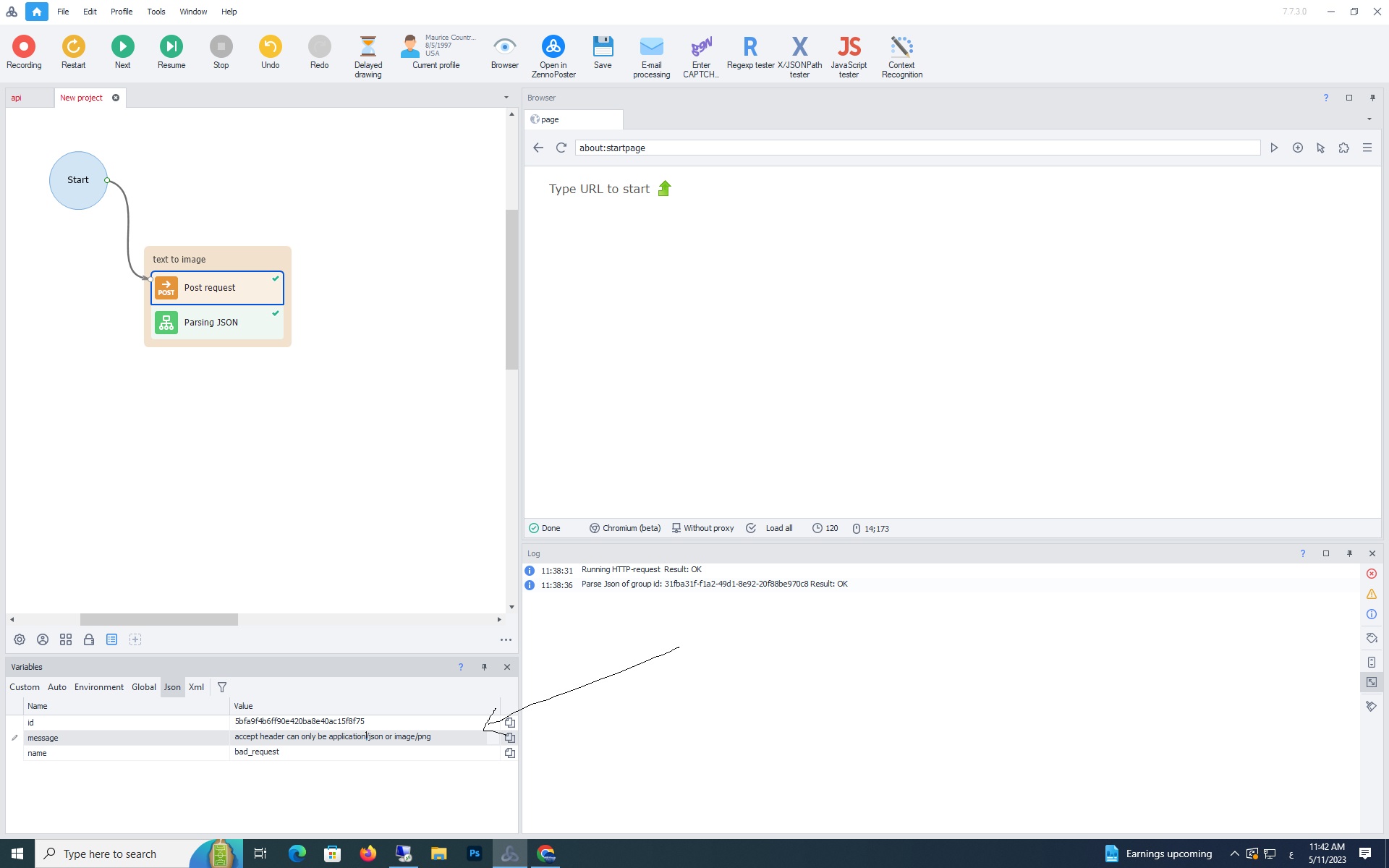Open Firefox from the taskbar
Image resolution: width=1389 pixels, height=868 pixels.
pos(368,854)
